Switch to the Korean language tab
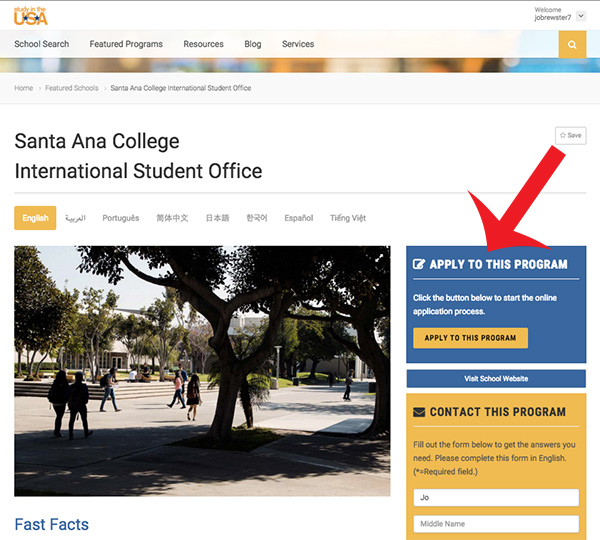The height and width of the screenshot is (540, 600). [x=257, y=218]
